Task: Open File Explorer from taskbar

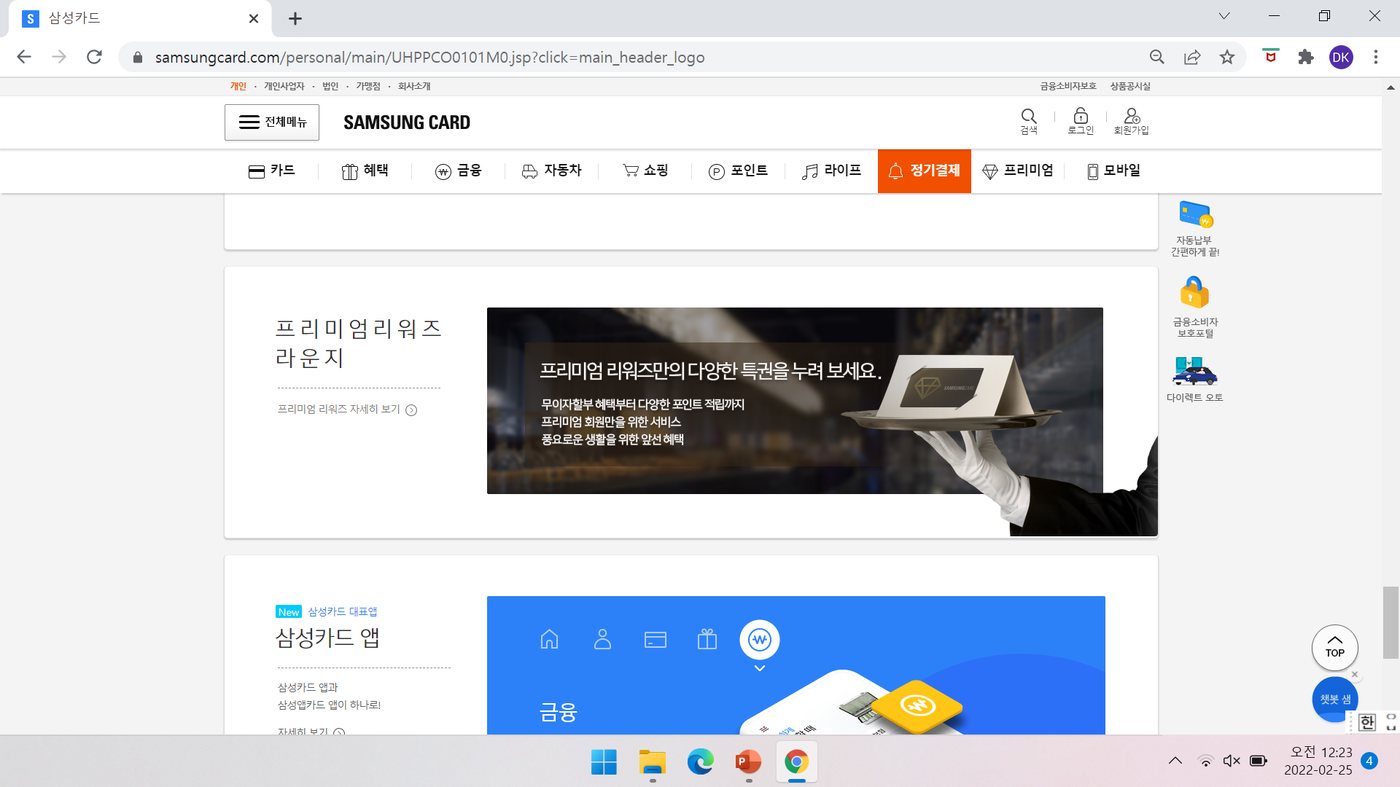Action: [x=652, y=762]
